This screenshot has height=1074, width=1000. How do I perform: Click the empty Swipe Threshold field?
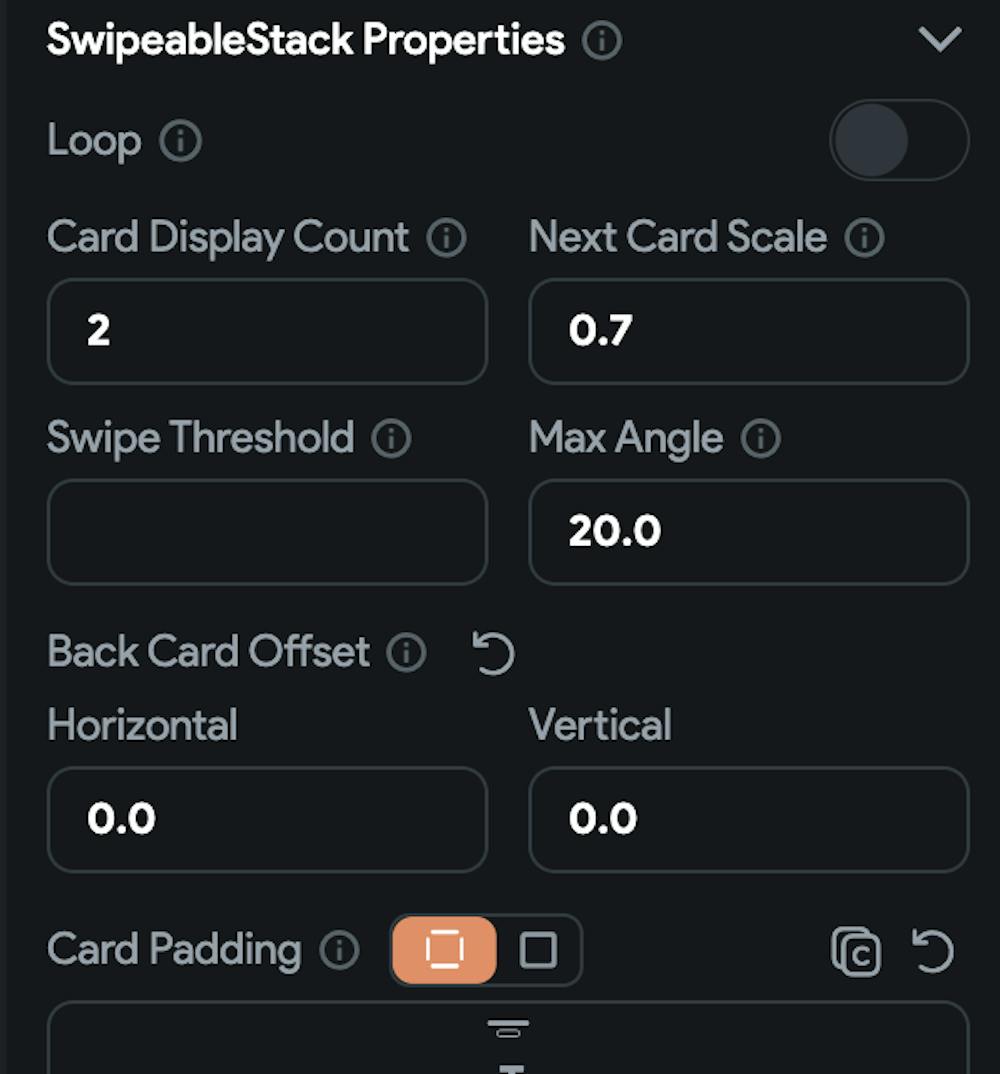click(267, 532)
